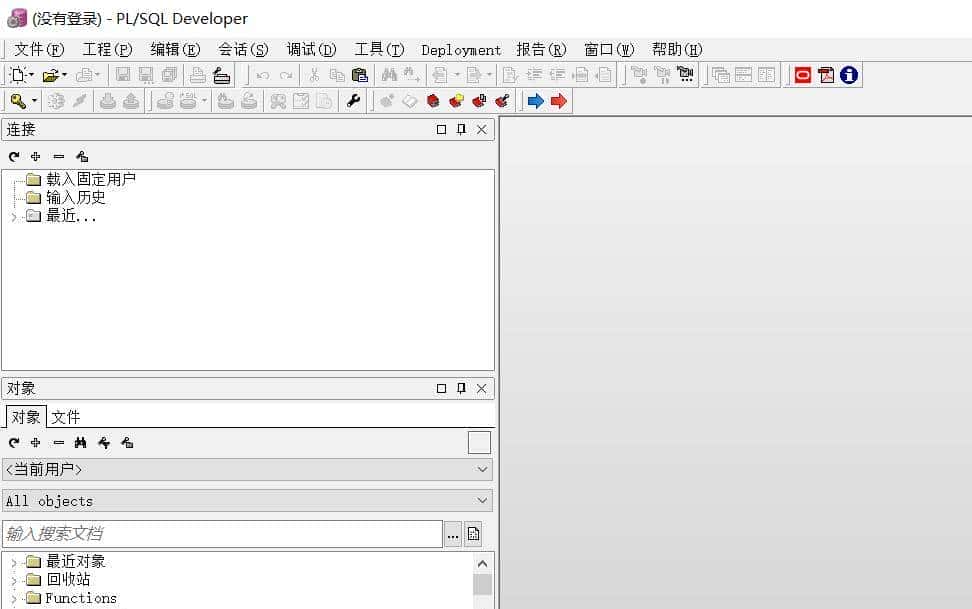
Task: Open the <当前用户> dropdown
Action: point(481,469)
